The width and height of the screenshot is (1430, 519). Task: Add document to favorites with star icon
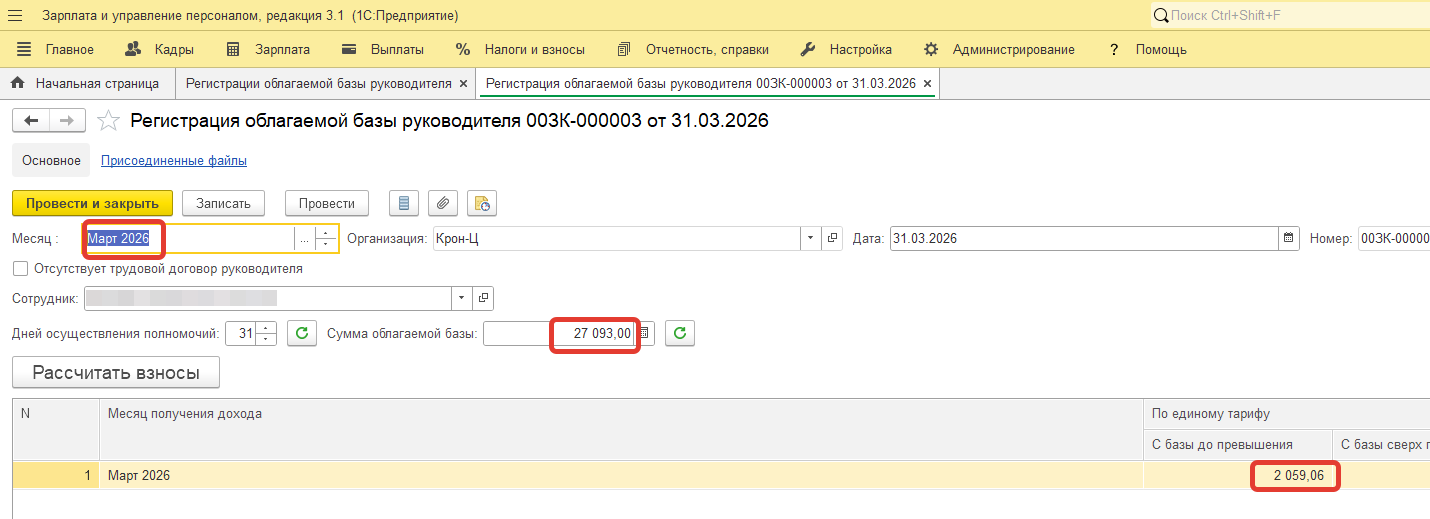pos(108,121)
